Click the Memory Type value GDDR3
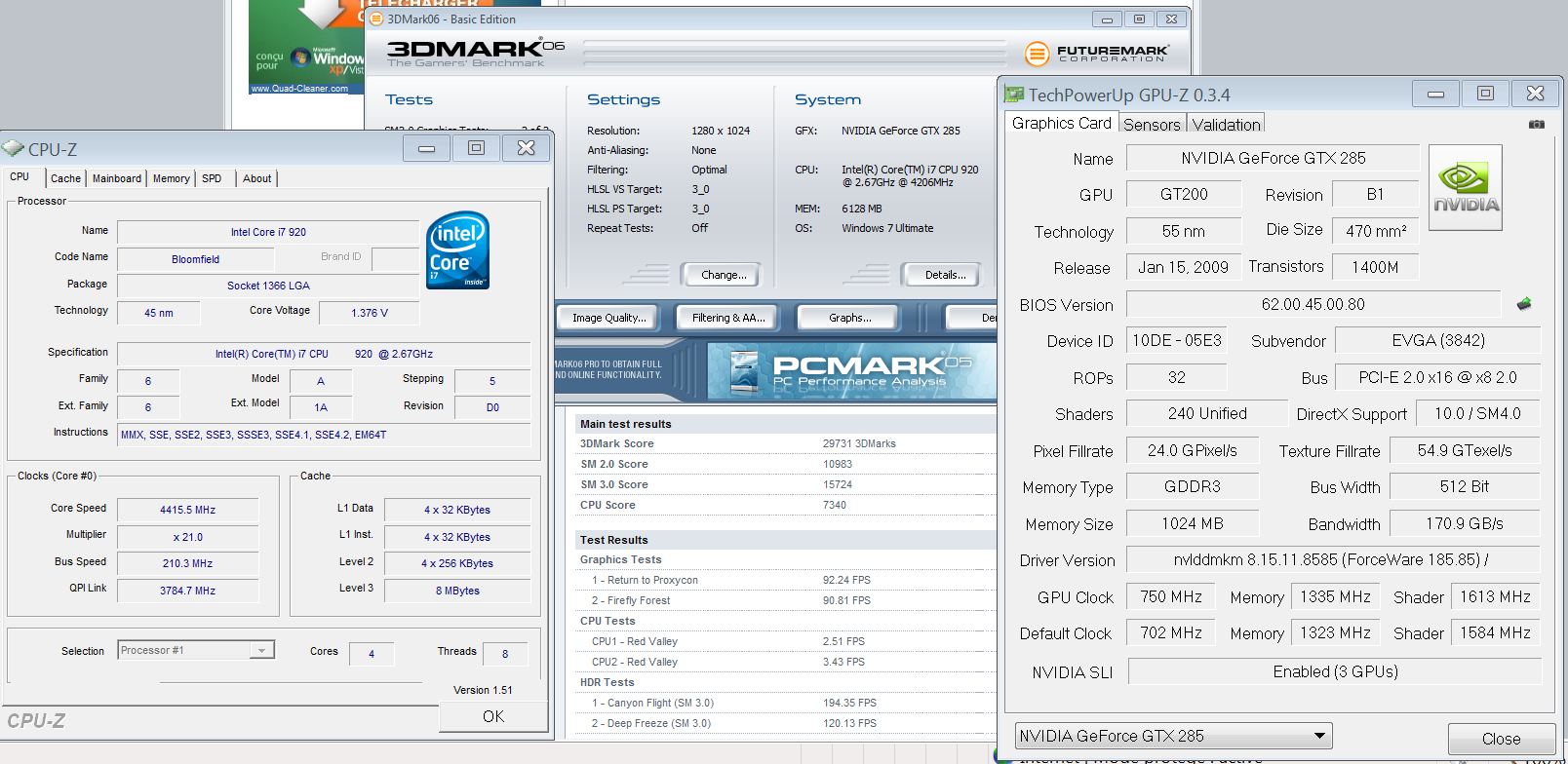The height and width of the screenshot is (764, 1568). [1192, 486]
